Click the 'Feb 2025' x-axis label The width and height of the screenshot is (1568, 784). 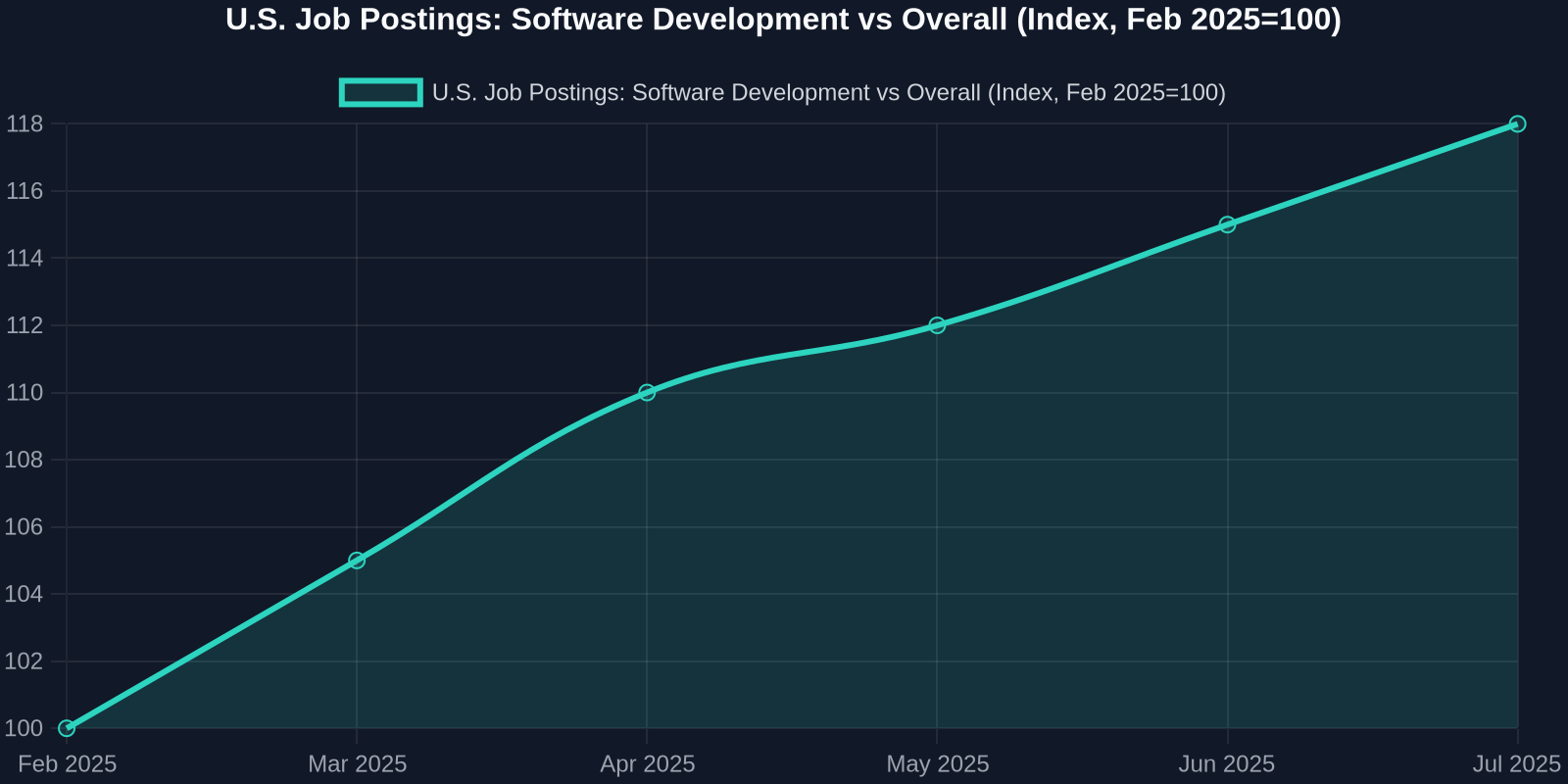coord(67,763)
